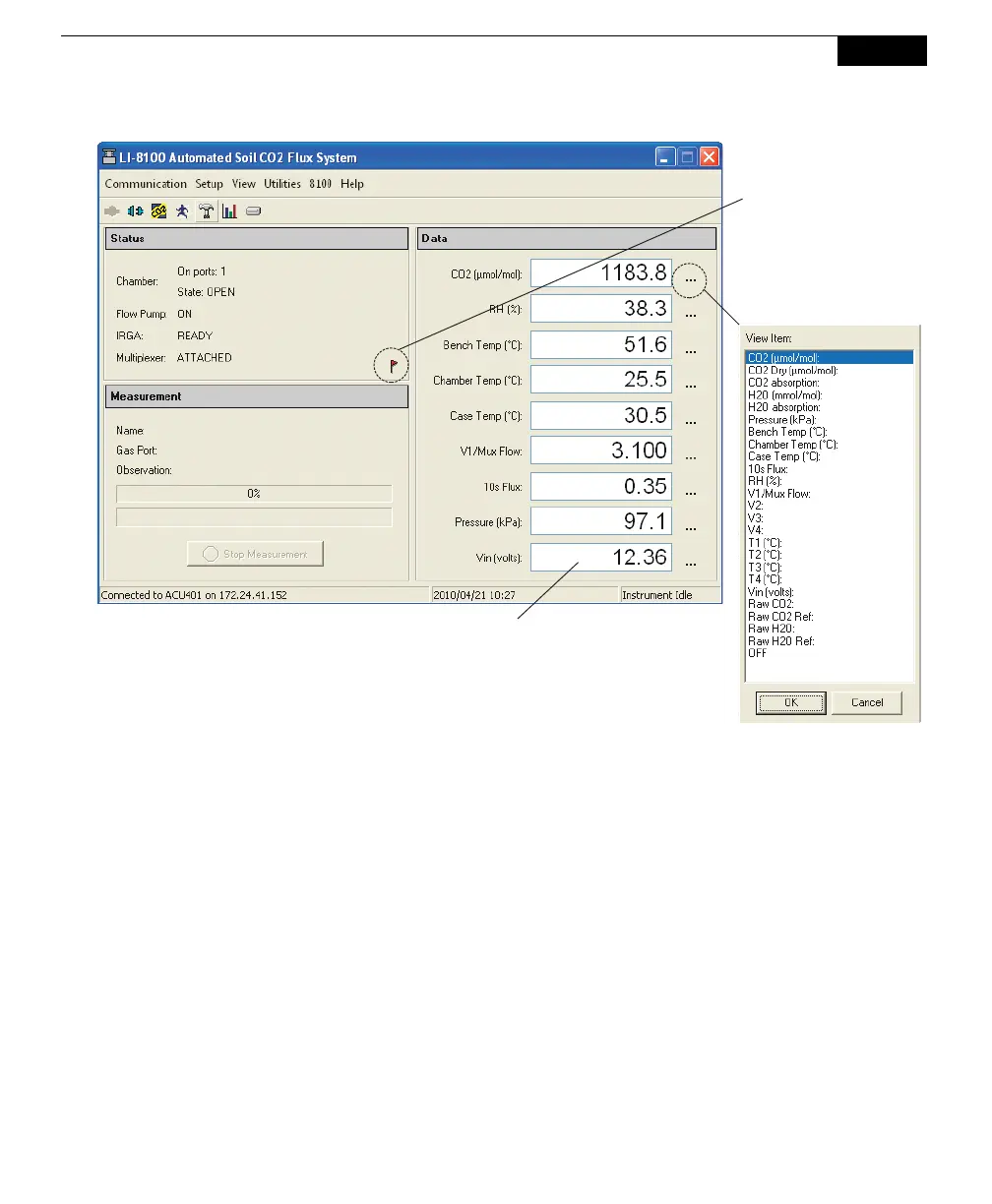Click the Case Temp field showing 30.5
992x1204 pixels.
601,415
